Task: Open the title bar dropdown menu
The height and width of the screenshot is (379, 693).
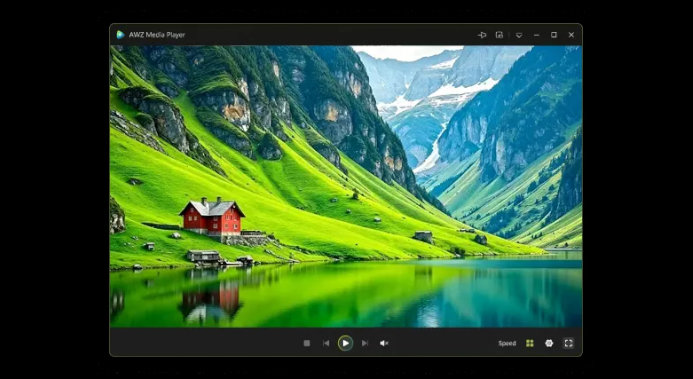Action: [x=519, y=35]
